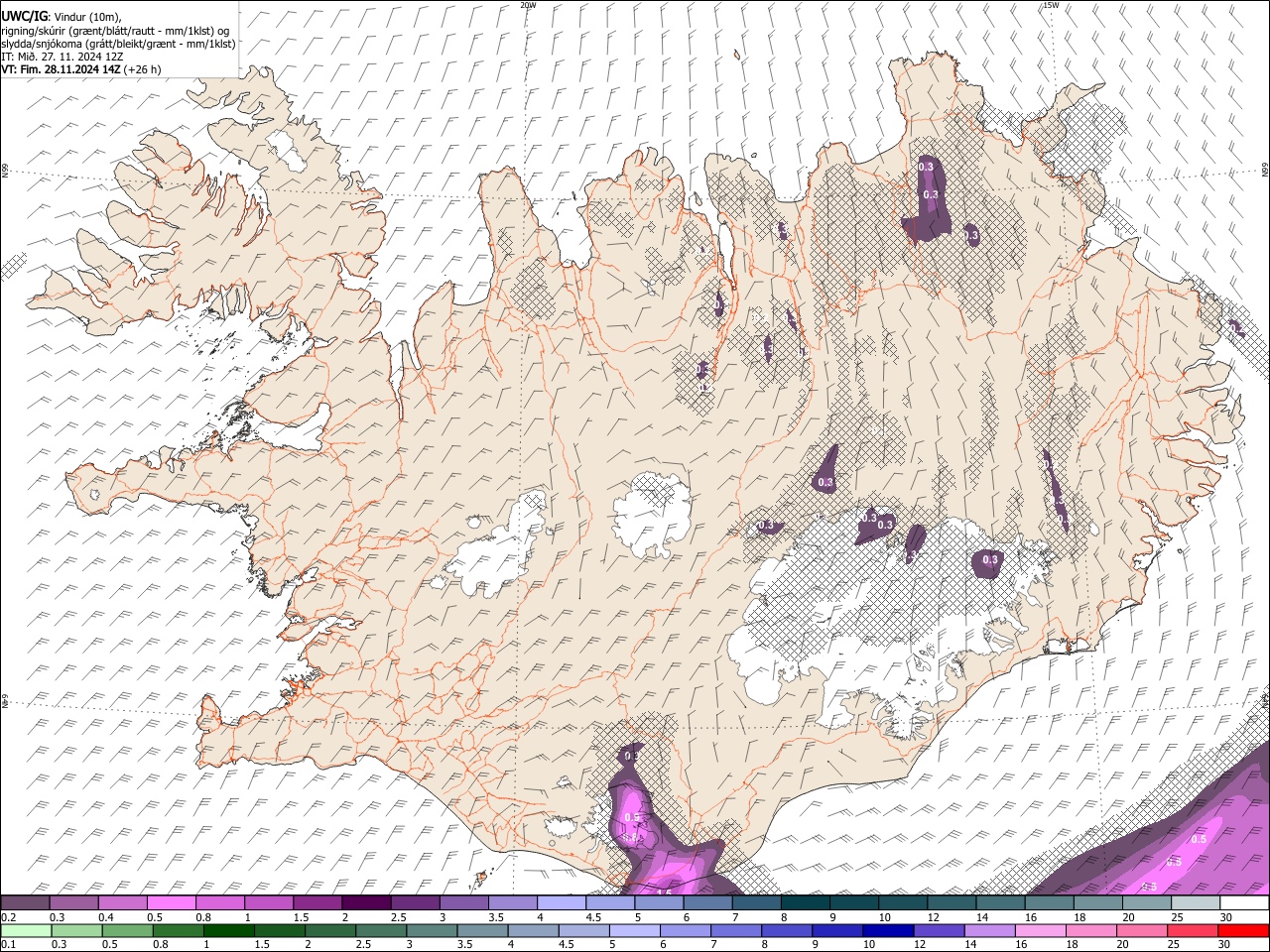Click the 'VT: Fim. 28.11.2024 14Z (+26 h)' line

click(81, 69)
